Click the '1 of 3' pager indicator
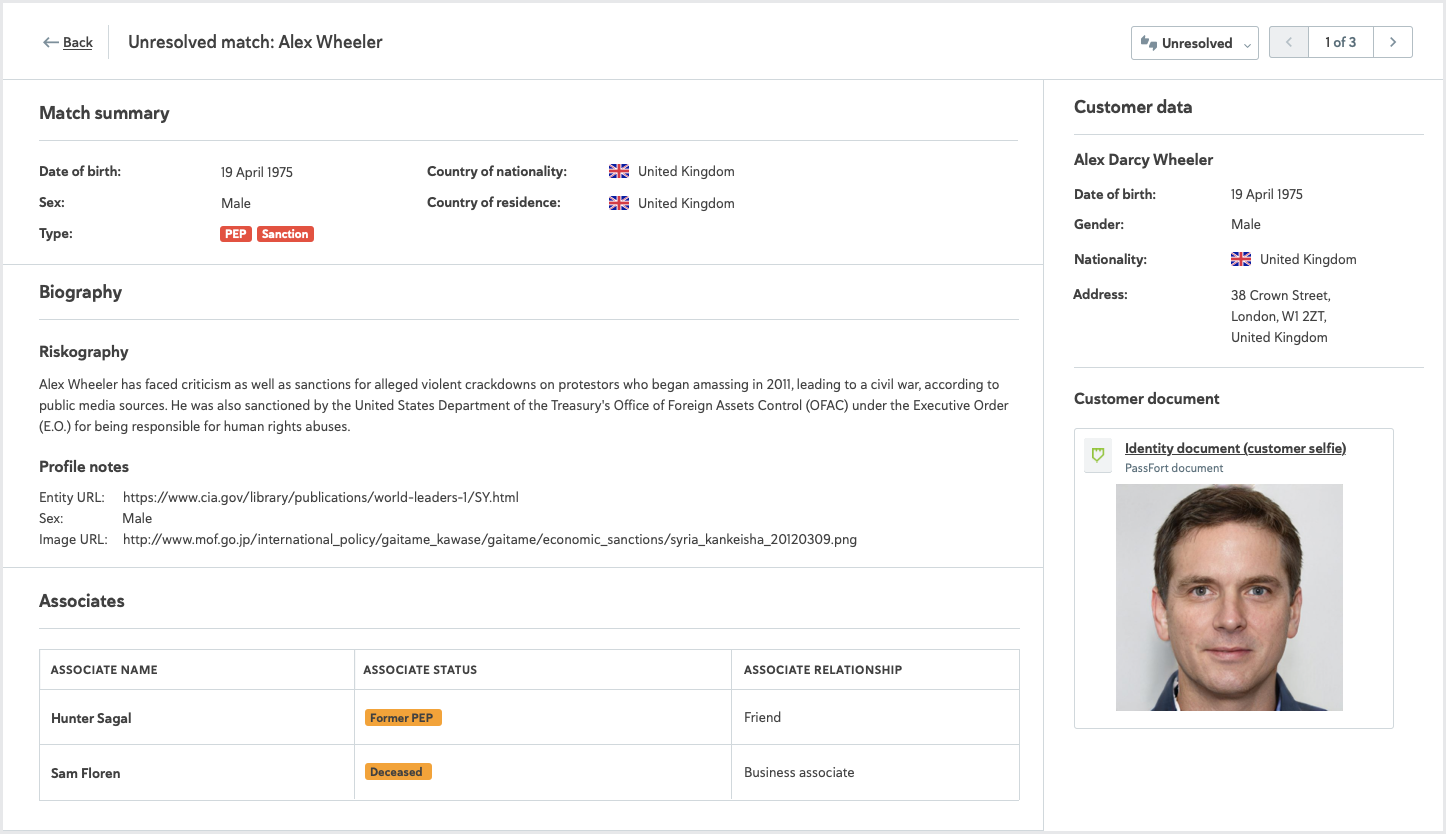Viewport: 1446px width, 834px height. 1341,42
